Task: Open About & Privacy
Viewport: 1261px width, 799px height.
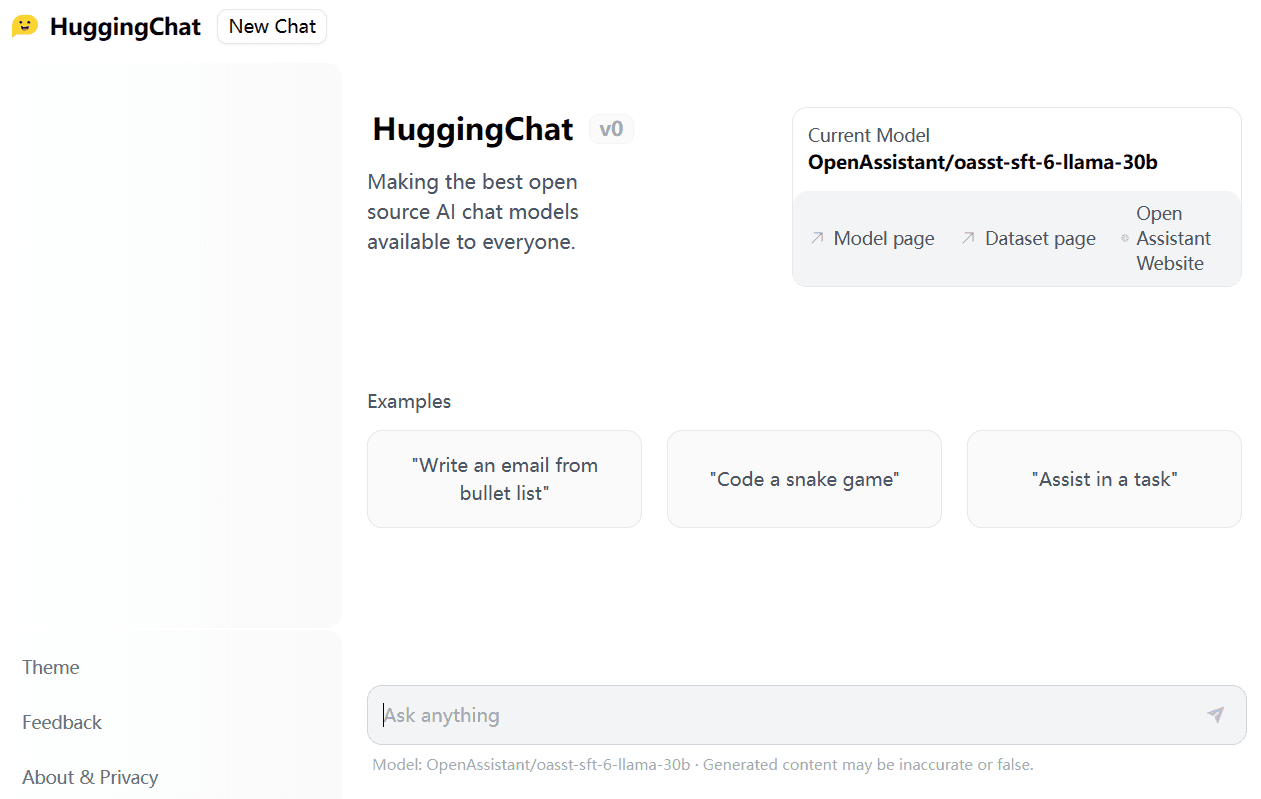Action: click(90, 777)
